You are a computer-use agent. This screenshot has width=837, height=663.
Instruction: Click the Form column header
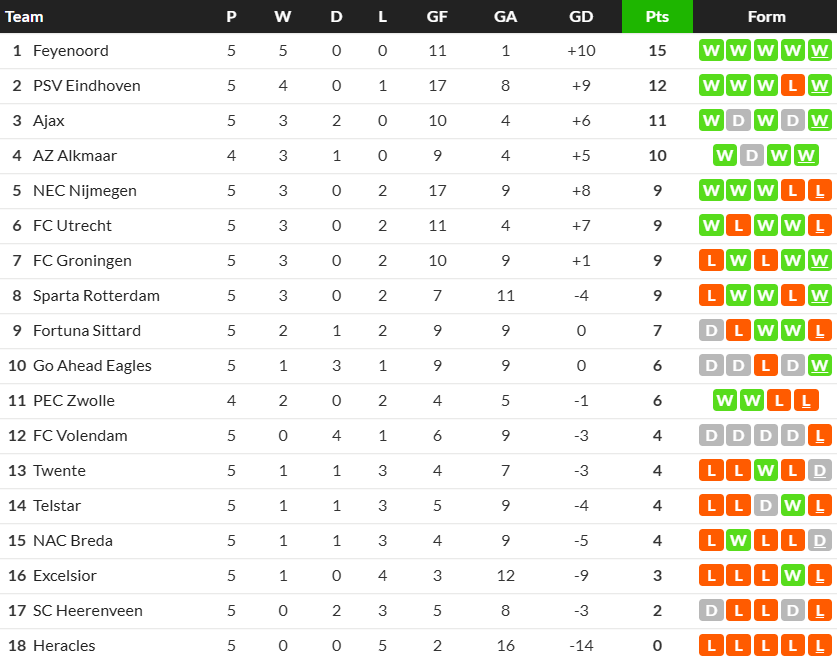(x=767, y=17)
